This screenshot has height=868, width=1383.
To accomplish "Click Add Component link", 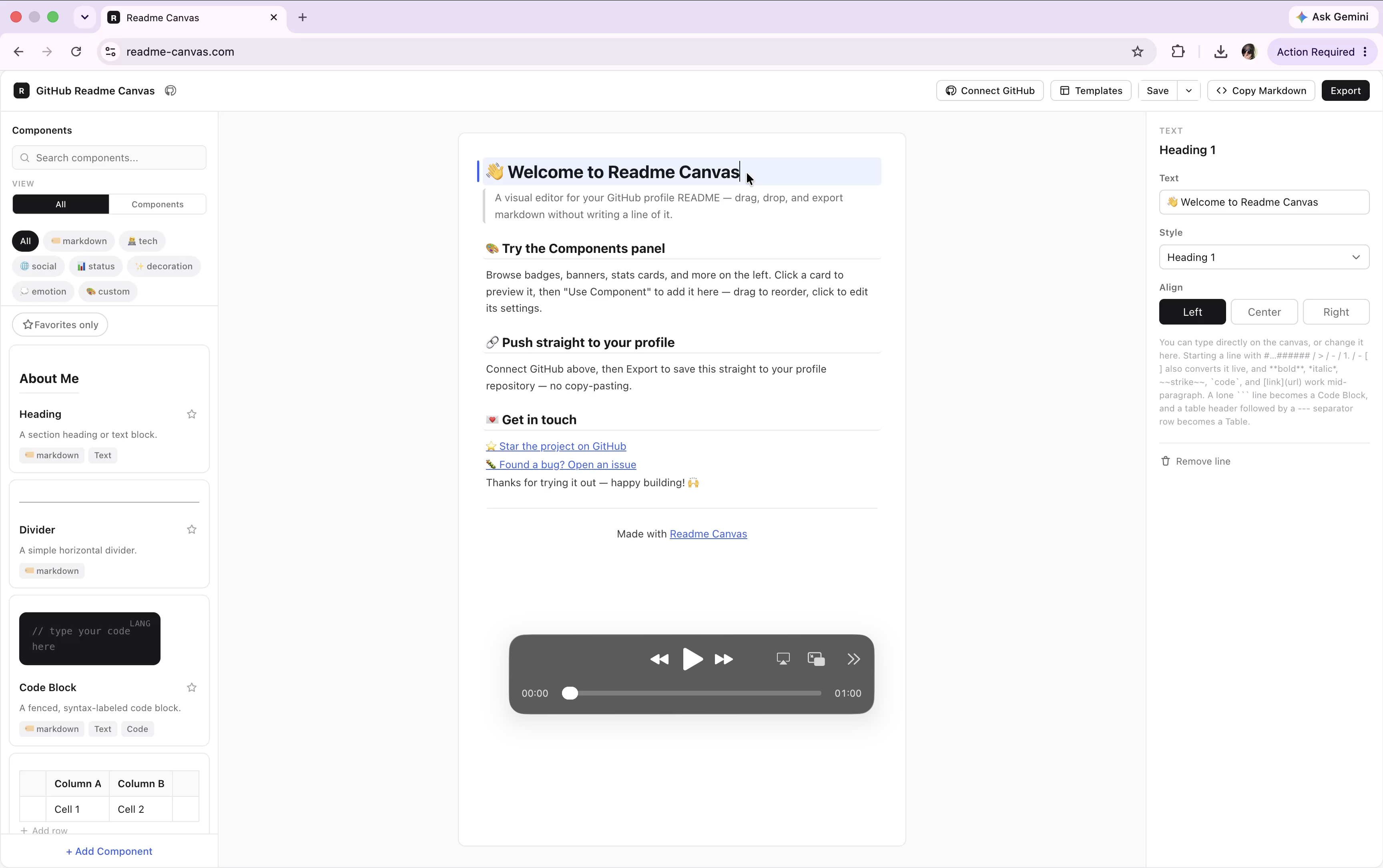I will coord(109,851).
